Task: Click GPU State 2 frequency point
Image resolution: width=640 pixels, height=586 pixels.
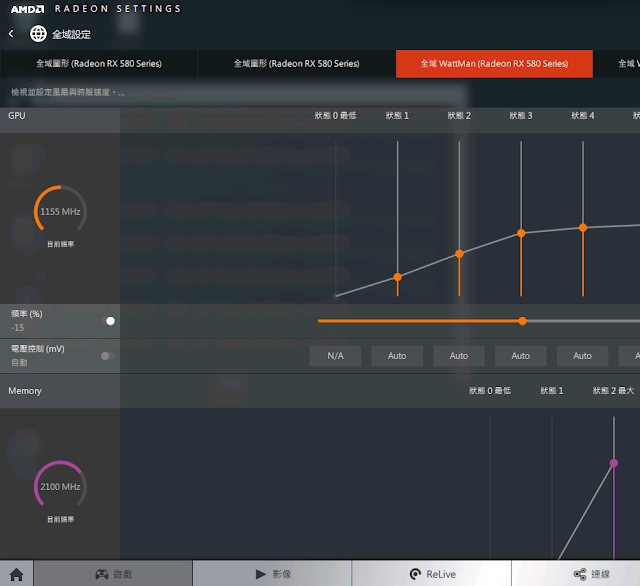Action: tap(459, 254)
